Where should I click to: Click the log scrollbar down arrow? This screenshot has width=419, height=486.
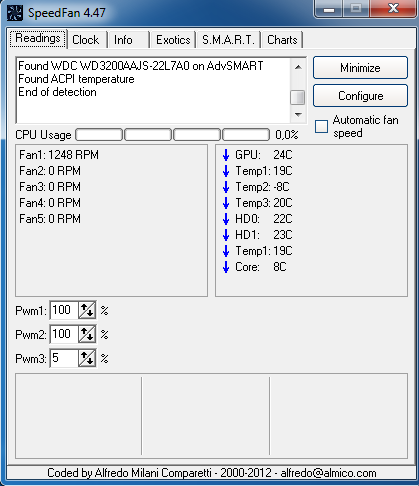298,115
